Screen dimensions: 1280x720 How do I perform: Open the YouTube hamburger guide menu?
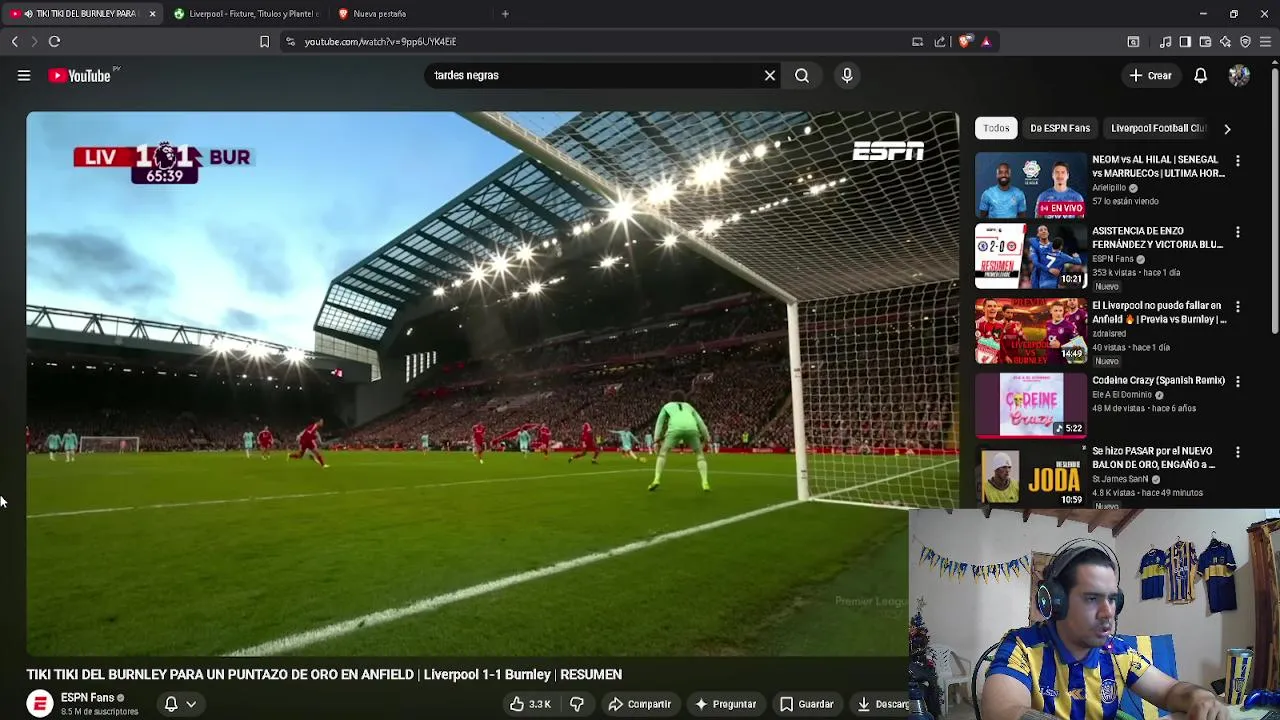click(x=24, y=75)
